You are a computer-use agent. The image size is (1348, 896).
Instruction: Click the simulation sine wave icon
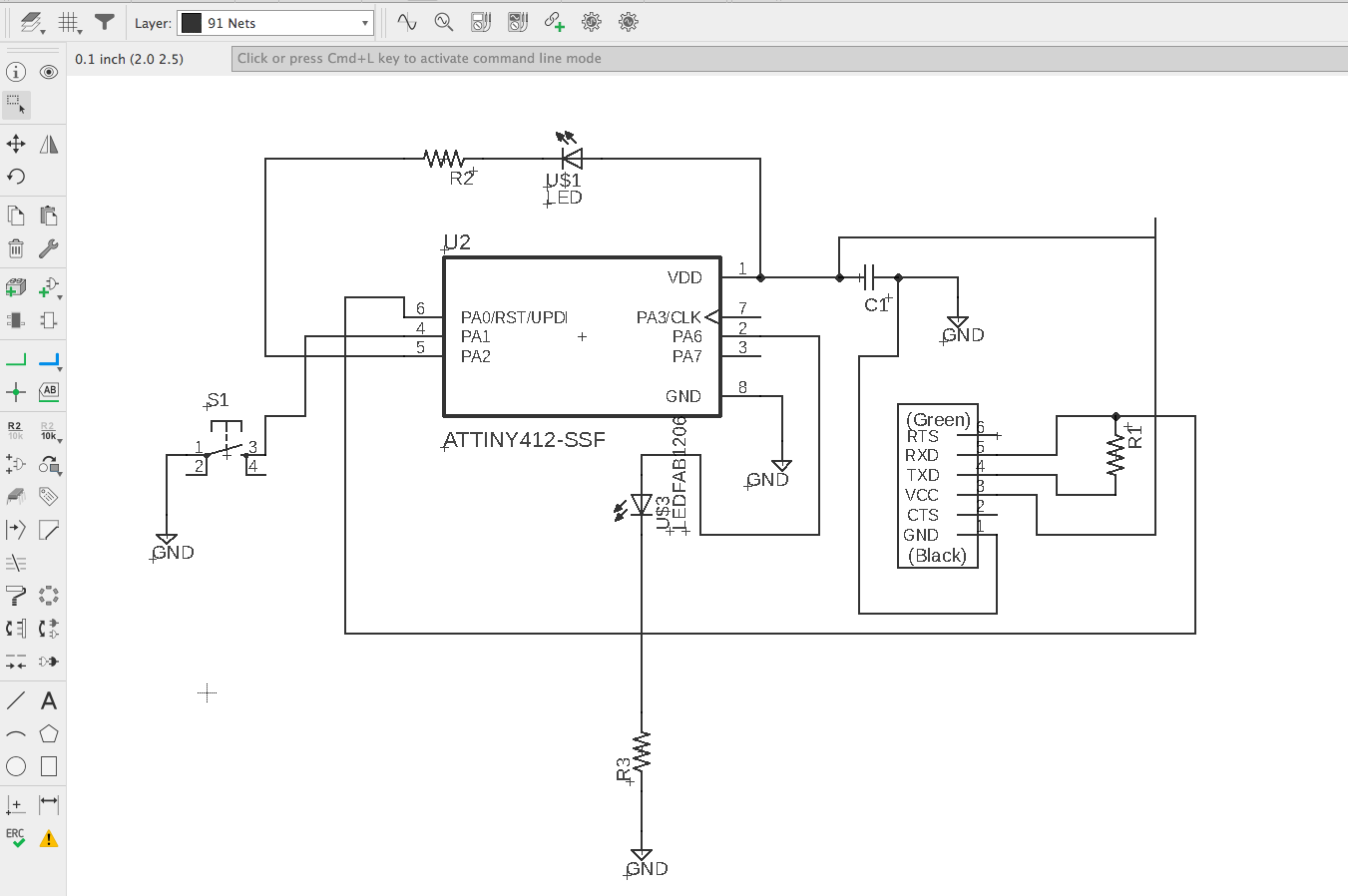(406, 22)
